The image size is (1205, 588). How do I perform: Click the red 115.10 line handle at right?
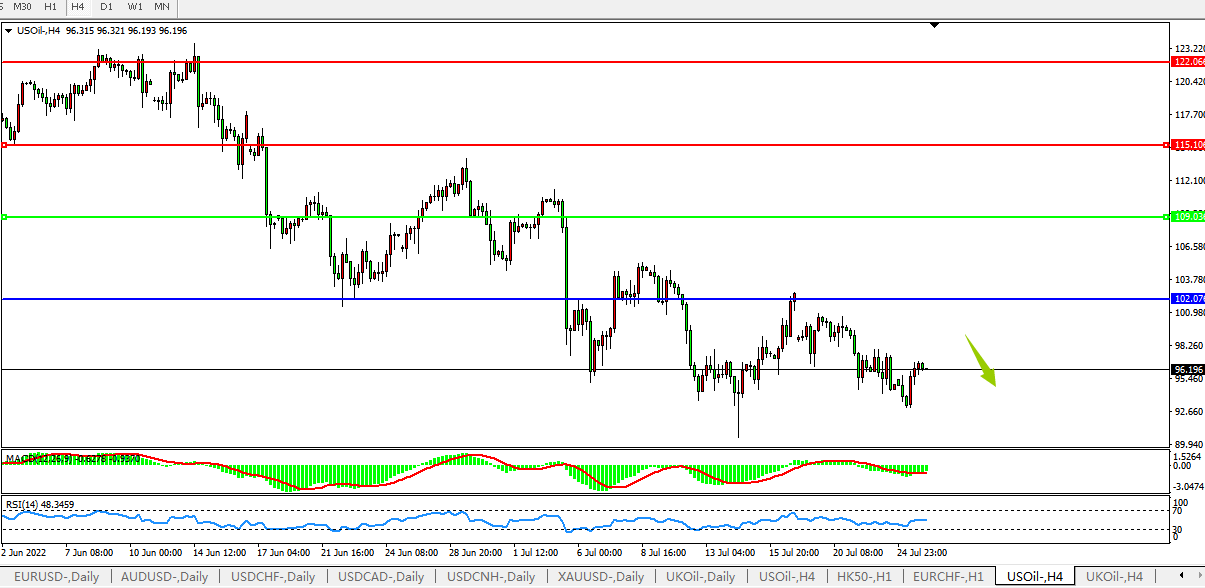click(x=1167, y=145)
